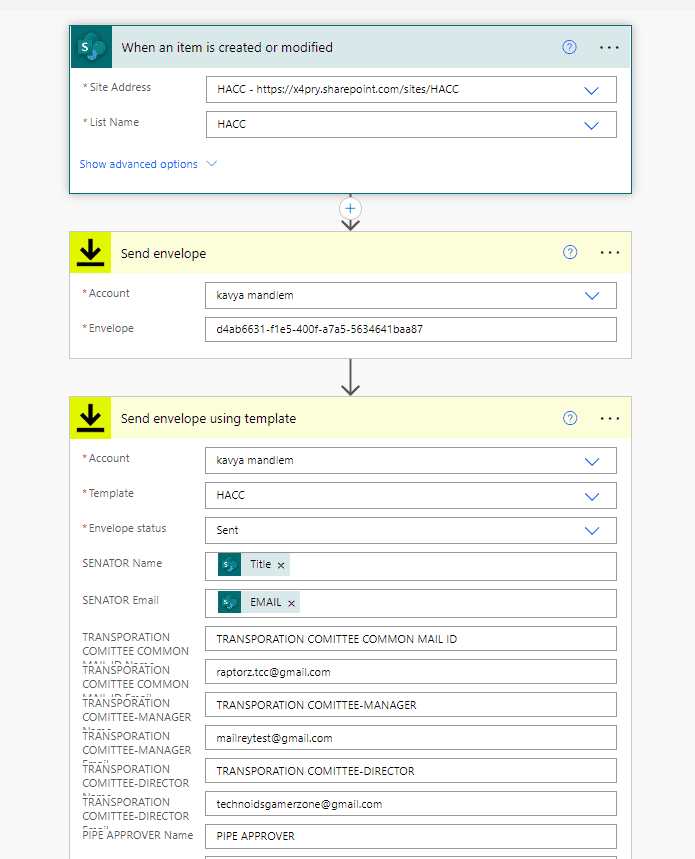Screen dimensions: 695x859
Task: Click the 'Site Address' label
Action: point(120,87)
